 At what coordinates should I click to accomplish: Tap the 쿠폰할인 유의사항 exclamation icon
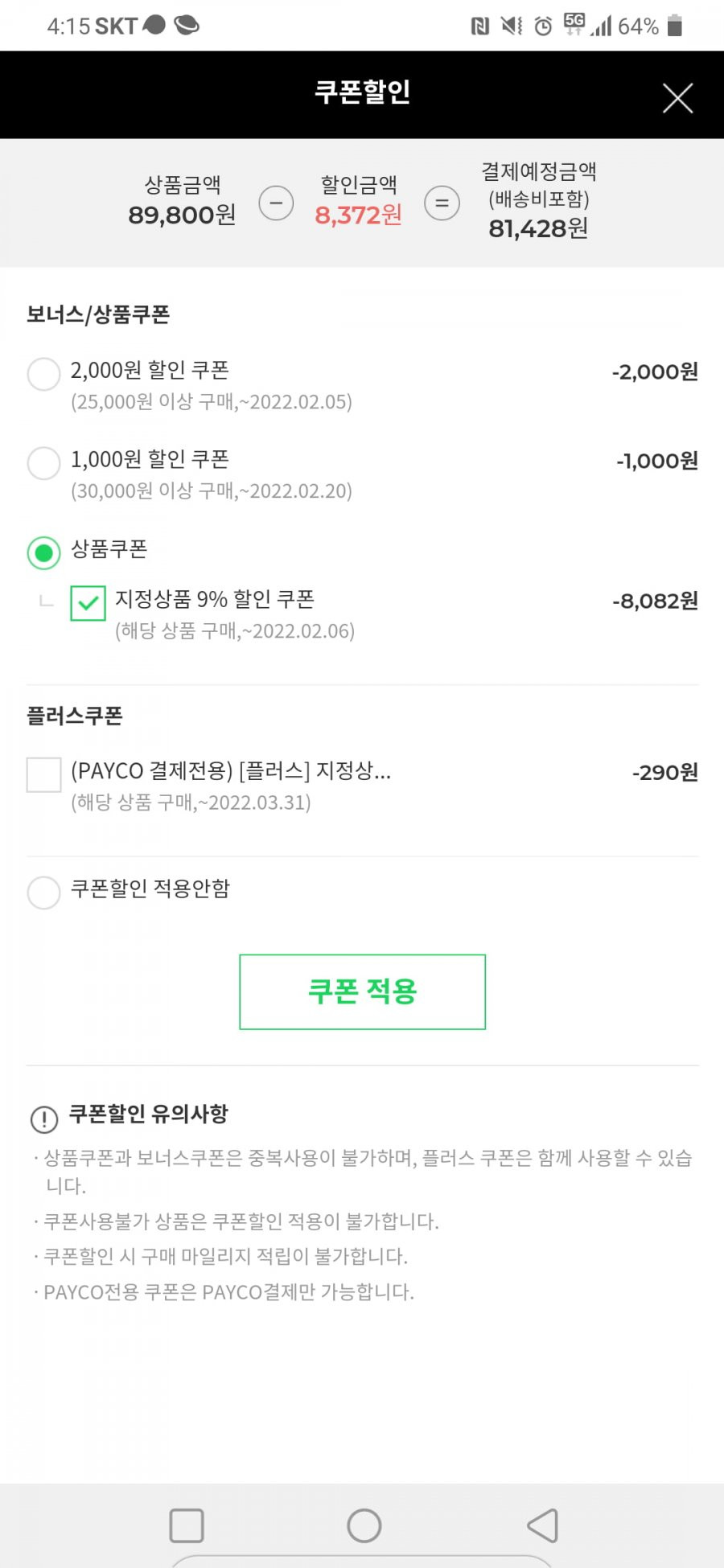pos(43,1119)
